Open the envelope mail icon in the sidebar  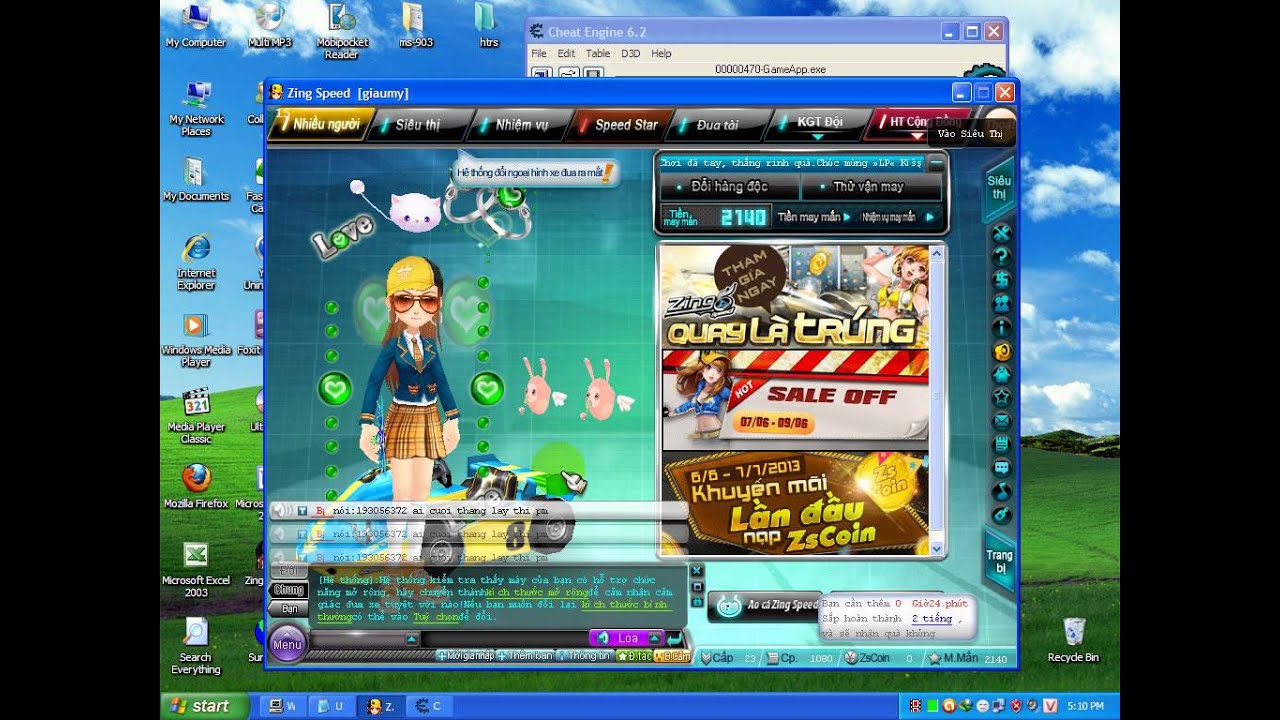1001,420
